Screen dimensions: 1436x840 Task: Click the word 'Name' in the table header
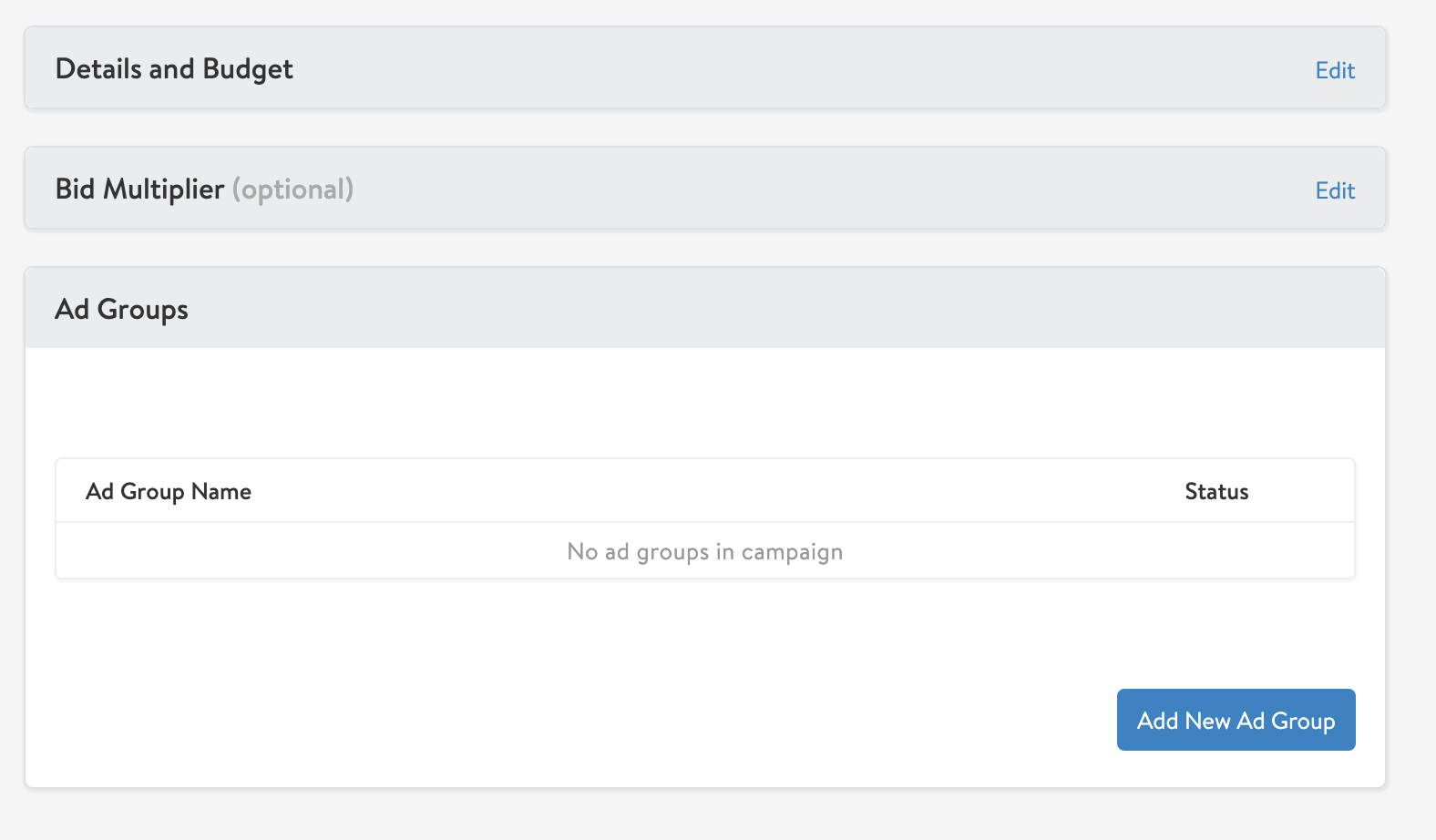point(221,491)
